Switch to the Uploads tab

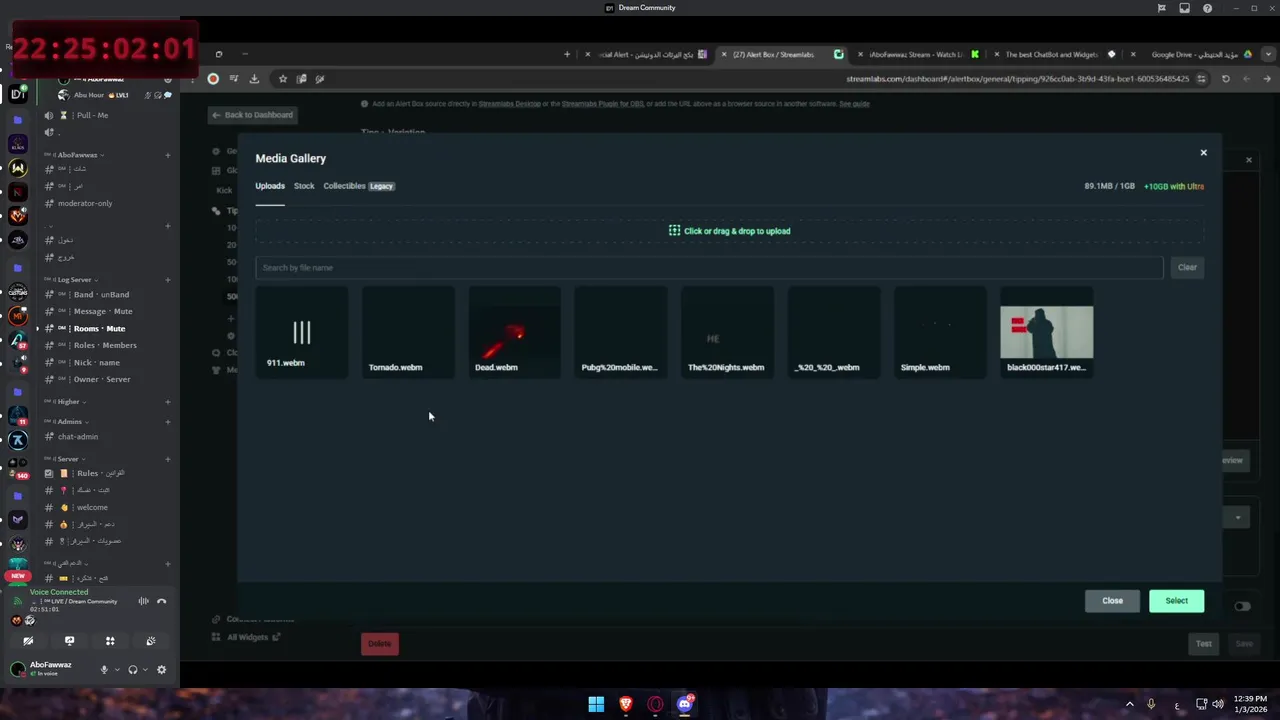[x=270, y=186]
